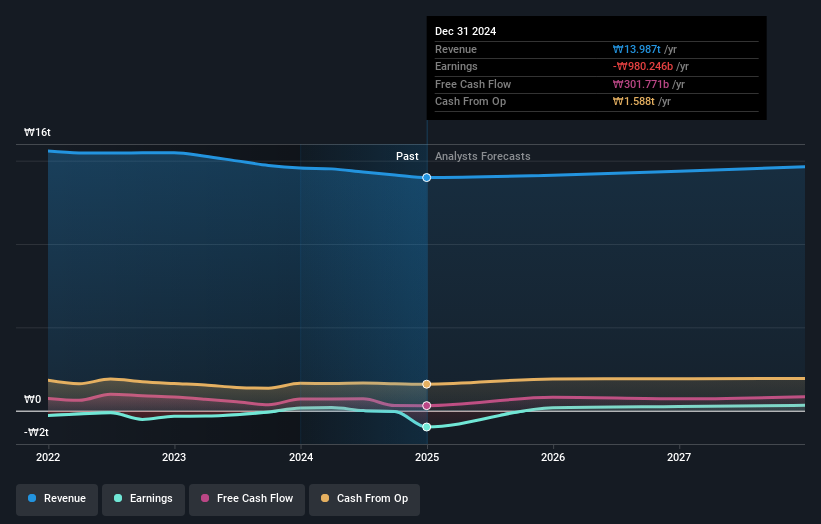This screenshot has width=821, height=524.
Task: Click the orange Cash From Op data point
Action: [427, 384]
